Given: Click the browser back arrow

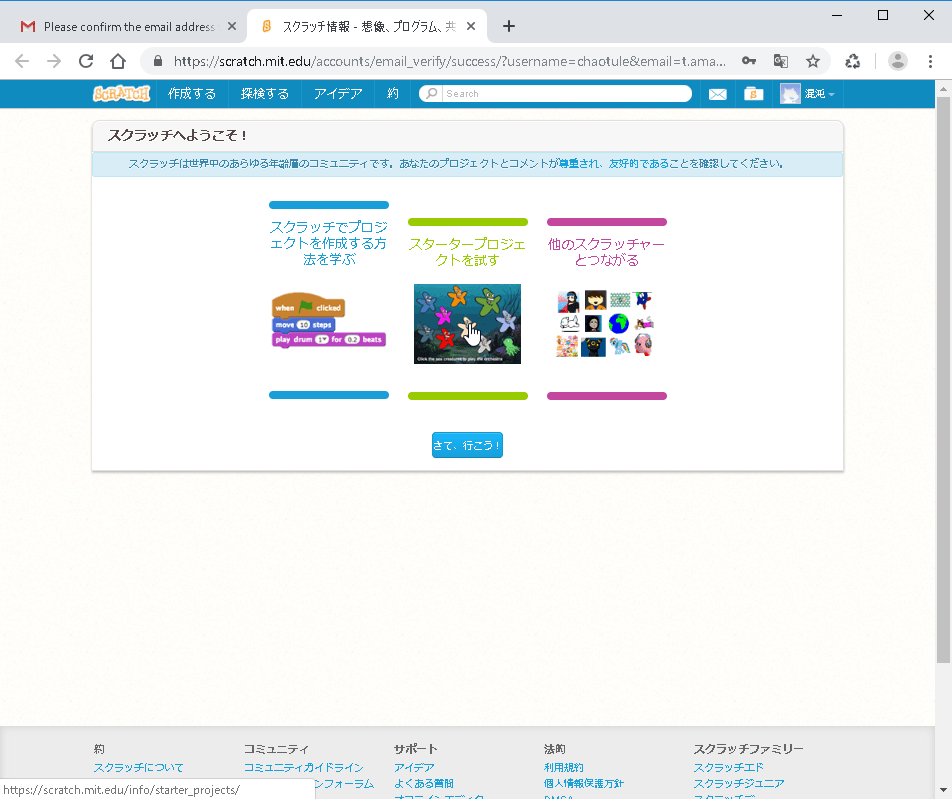Looking at the screenshot, I should tap(22, 61).
